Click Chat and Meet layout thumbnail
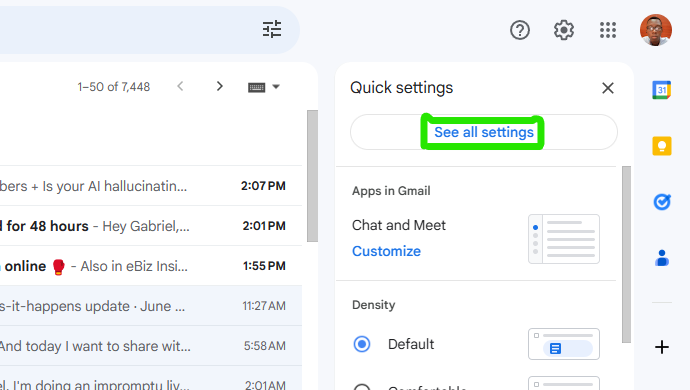This screenshot has height=390, width=690. pyautogui.click(x=564, y=239)
